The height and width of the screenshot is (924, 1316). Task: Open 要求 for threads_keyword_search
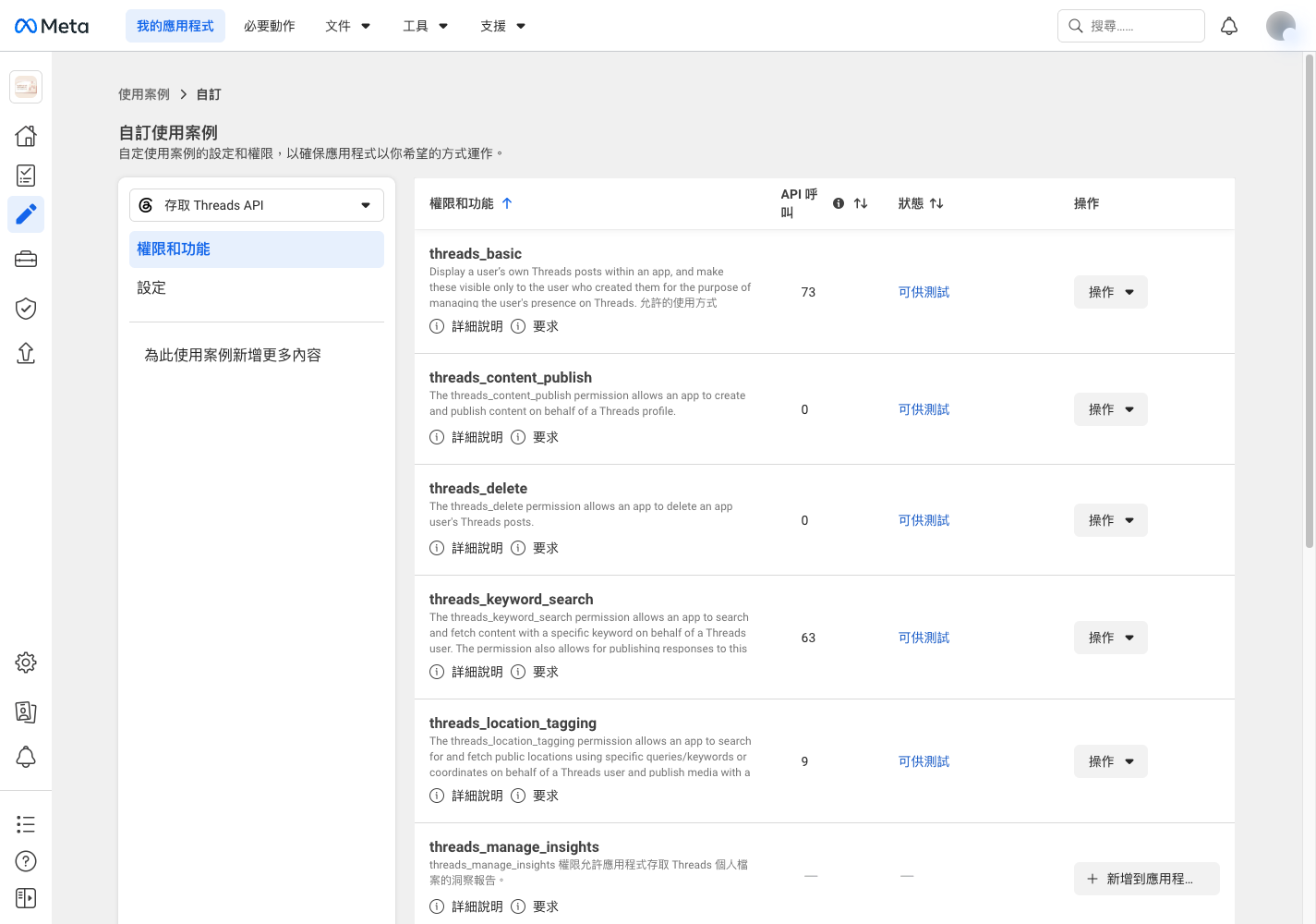click(546, 672)
